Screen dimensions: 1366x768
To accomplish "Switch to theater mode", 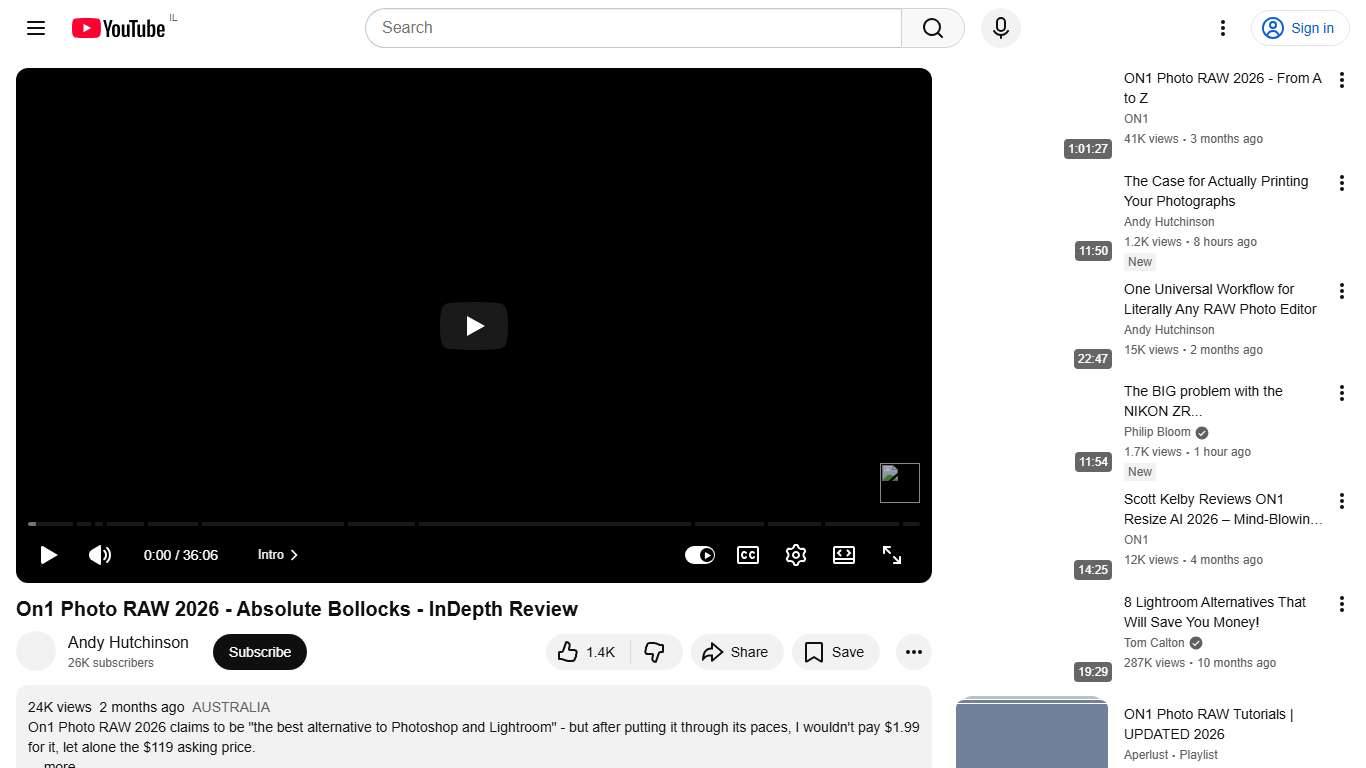I will pos(843,555).
